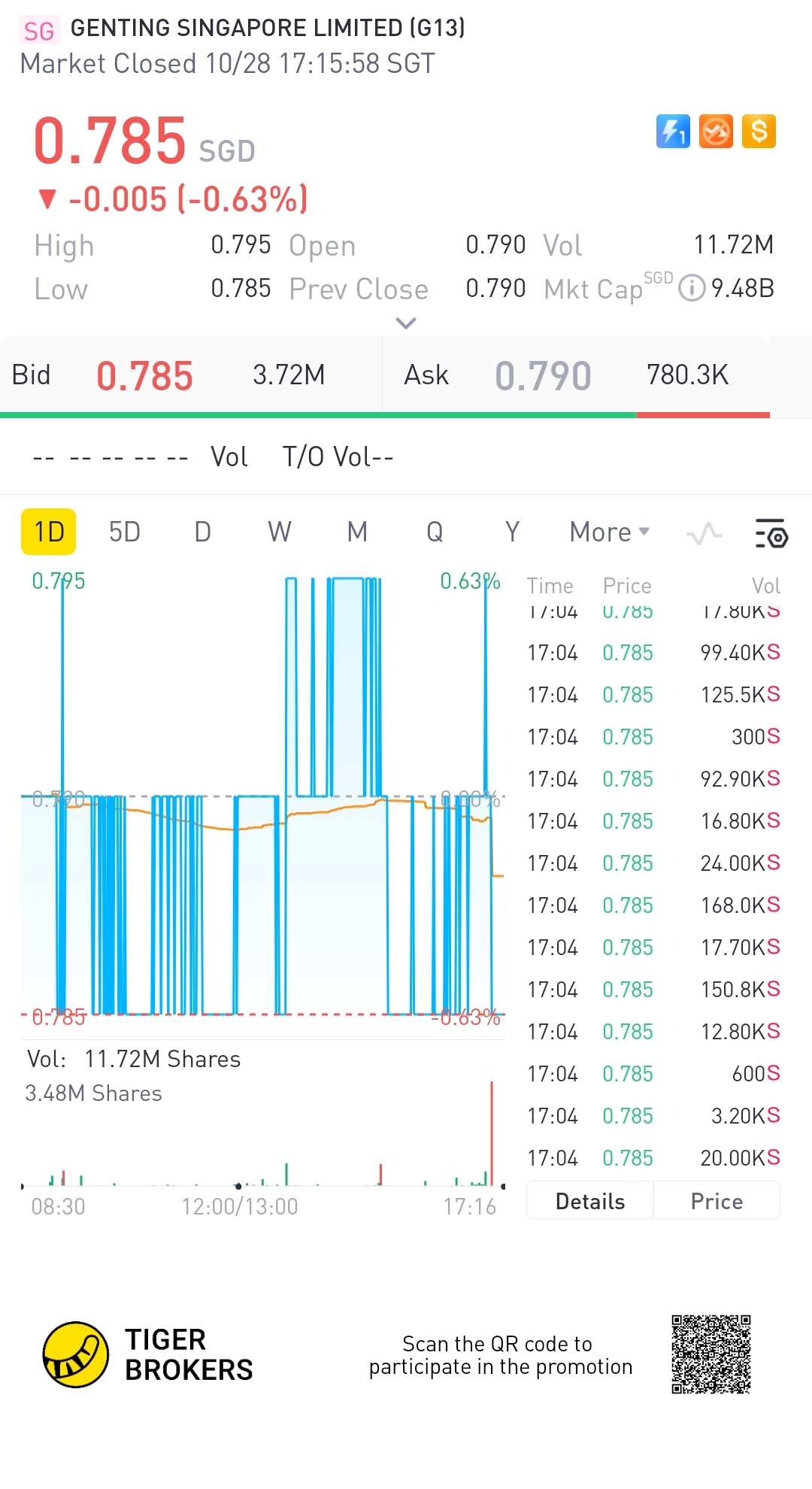
Task: Tap Scan the QR code promotion text
Action: [501, 1355]
